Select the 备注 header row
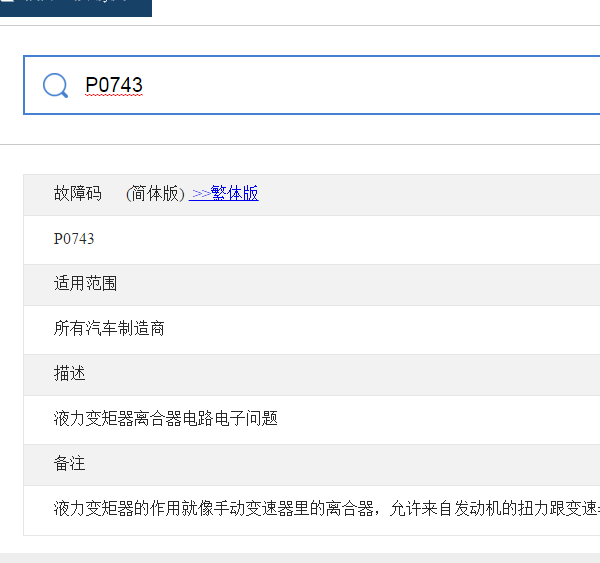600x563 pixels. tap(312, 464)
